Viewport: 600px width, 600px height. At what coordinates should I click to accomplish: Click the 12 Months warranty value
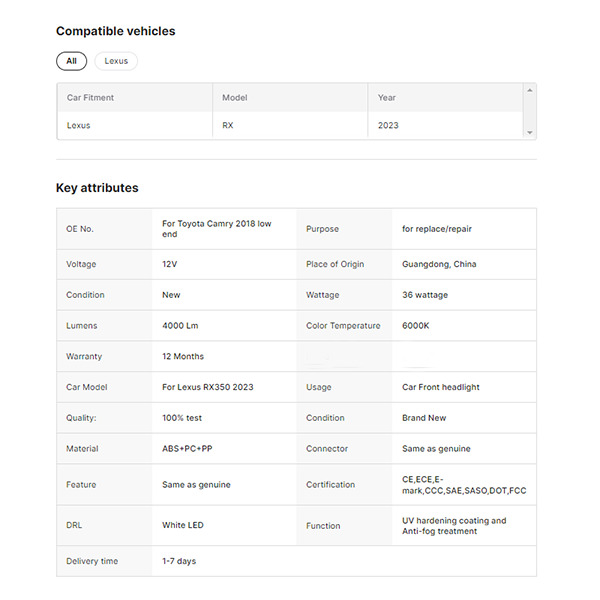click(x=182, y=356)
